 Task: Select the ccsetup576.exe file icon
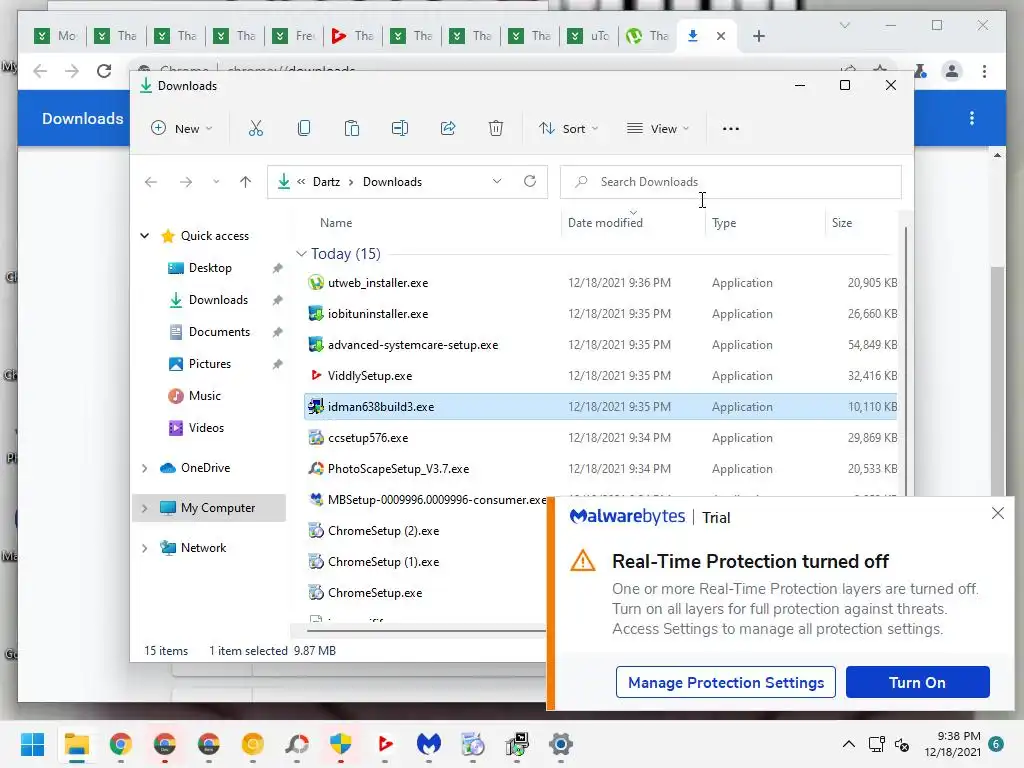click(x=316, y=438)
